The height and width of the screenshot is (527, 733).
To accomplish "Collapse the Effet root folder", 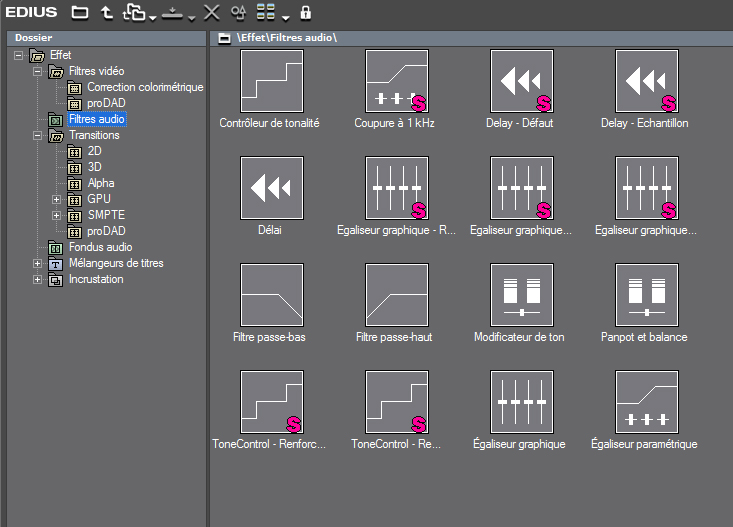I will tap(18, 56).
